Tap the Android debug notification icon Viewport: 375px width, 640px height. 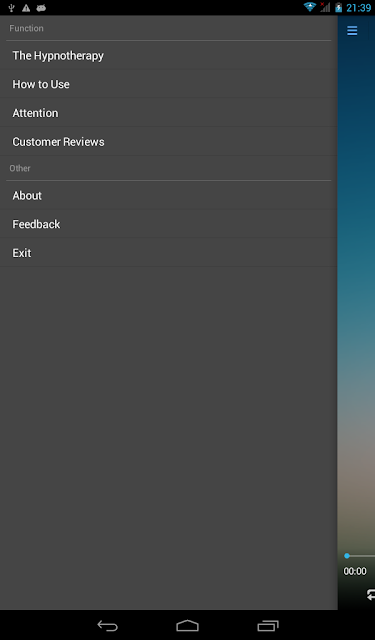point(41,8)
